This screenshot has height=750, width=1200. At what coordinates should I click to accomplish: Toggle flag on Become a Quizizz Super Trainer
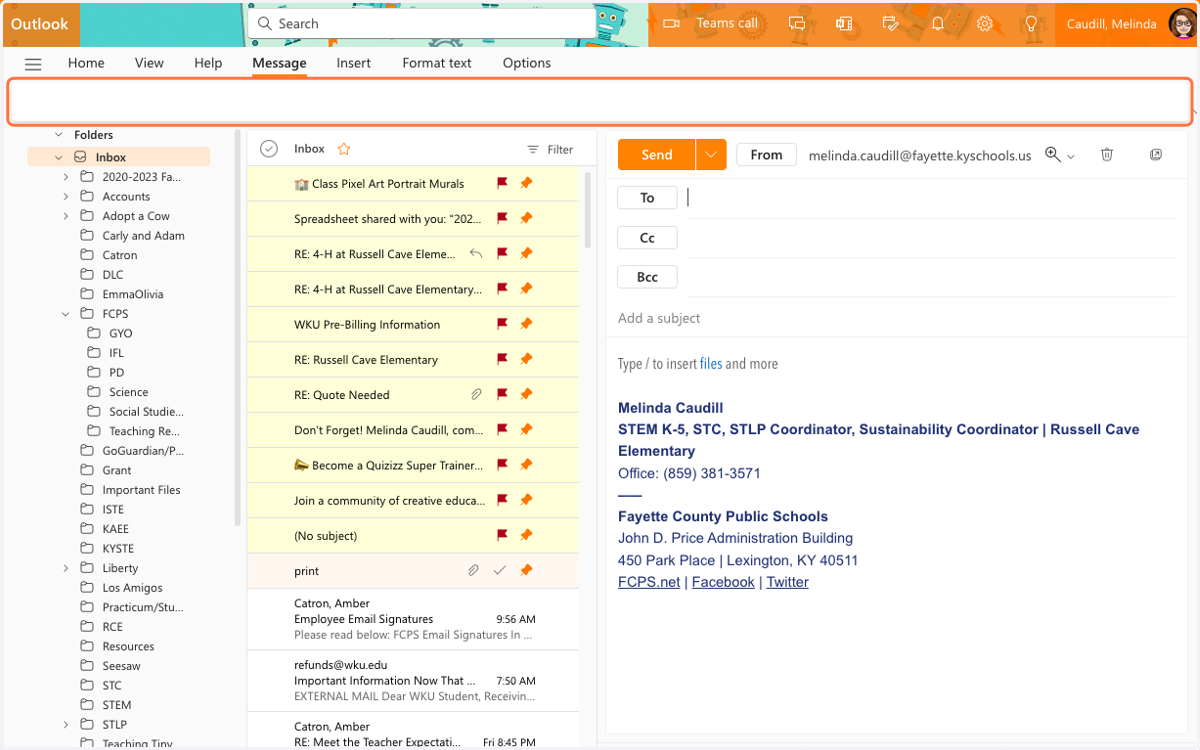(x=503, y=465)
